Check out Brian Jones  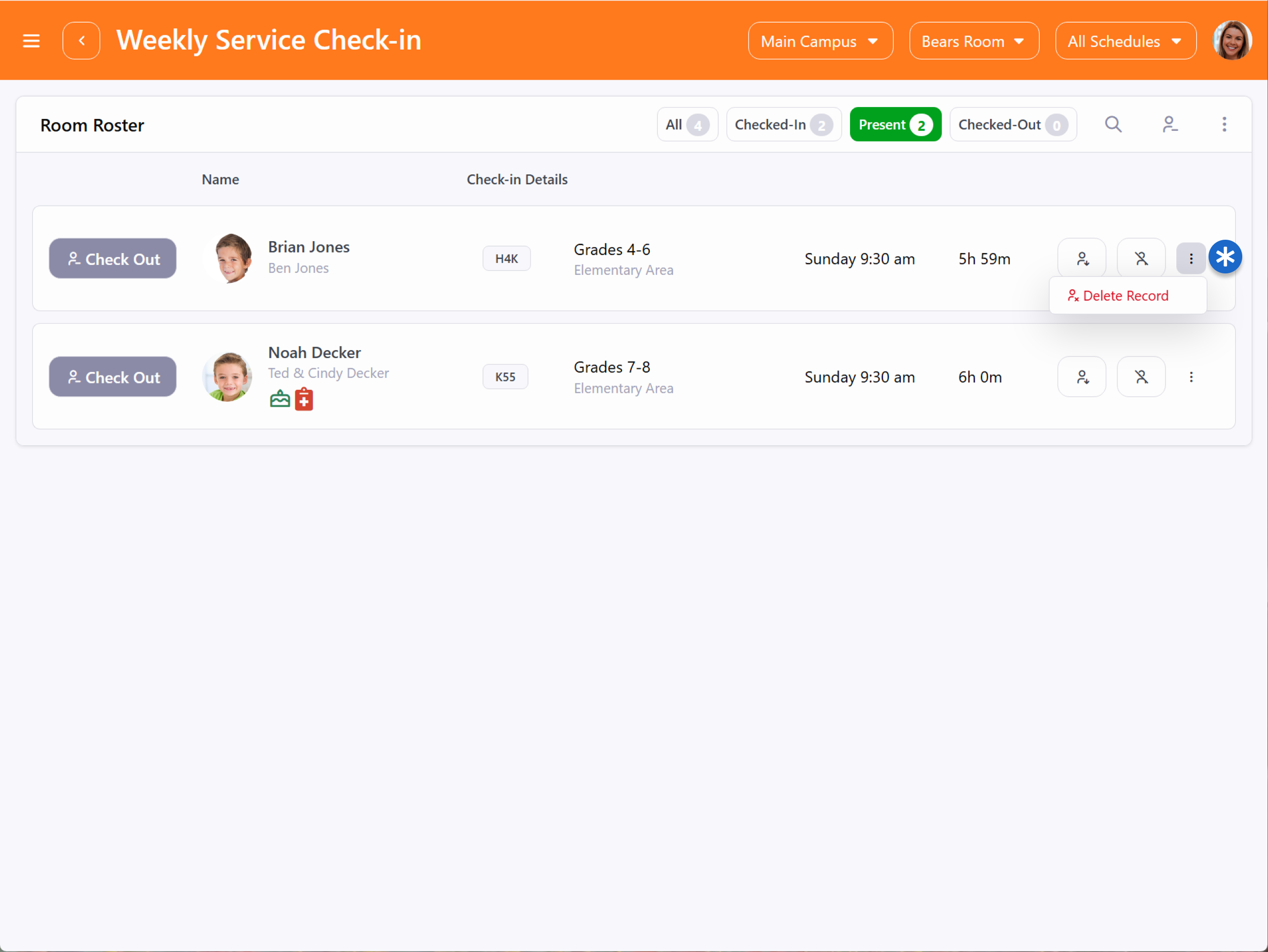113,259
